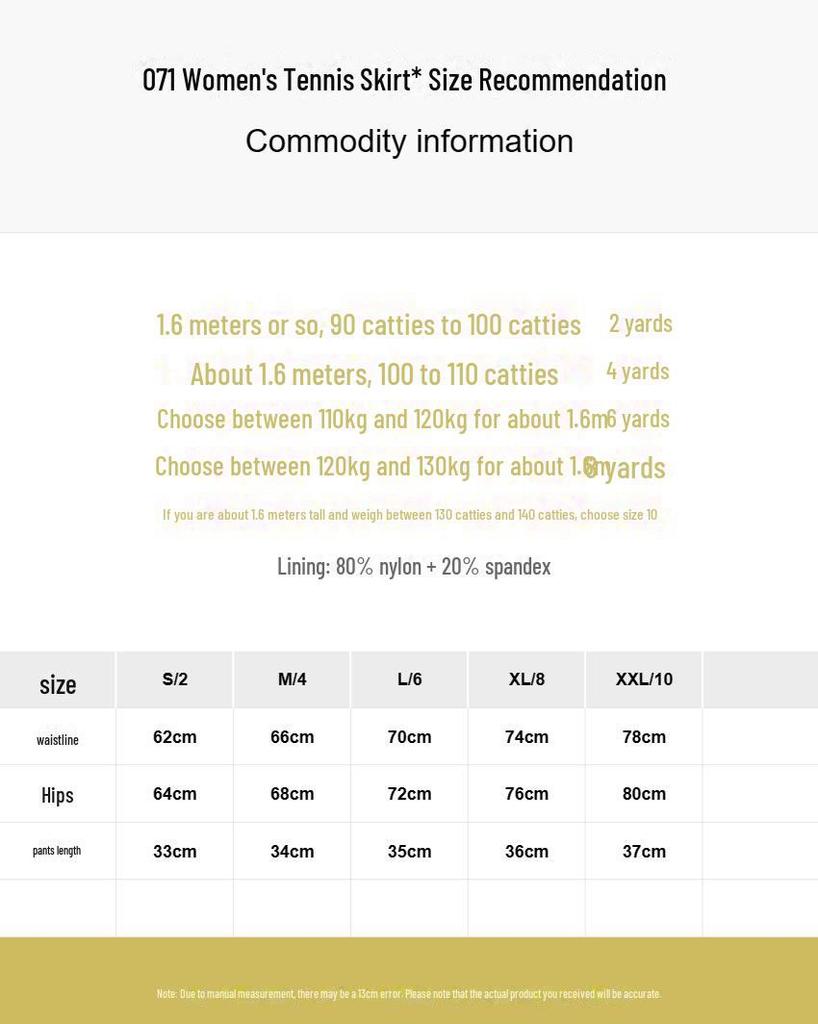Image resolution: width=818 pixels, height=1024 pixels.
Task: Click the lining nylon spandex text
Action: pyautogui.click(x=413, y=566)
